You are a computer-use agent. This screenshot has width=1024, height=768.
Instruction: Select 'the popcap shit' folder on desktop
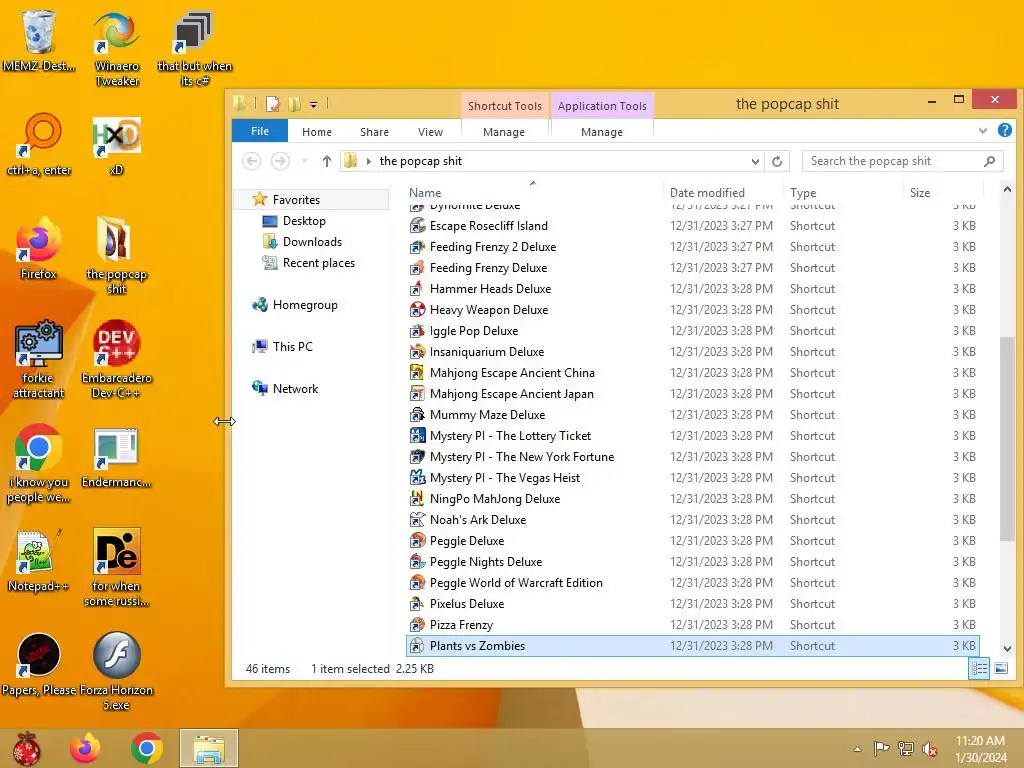116,255
